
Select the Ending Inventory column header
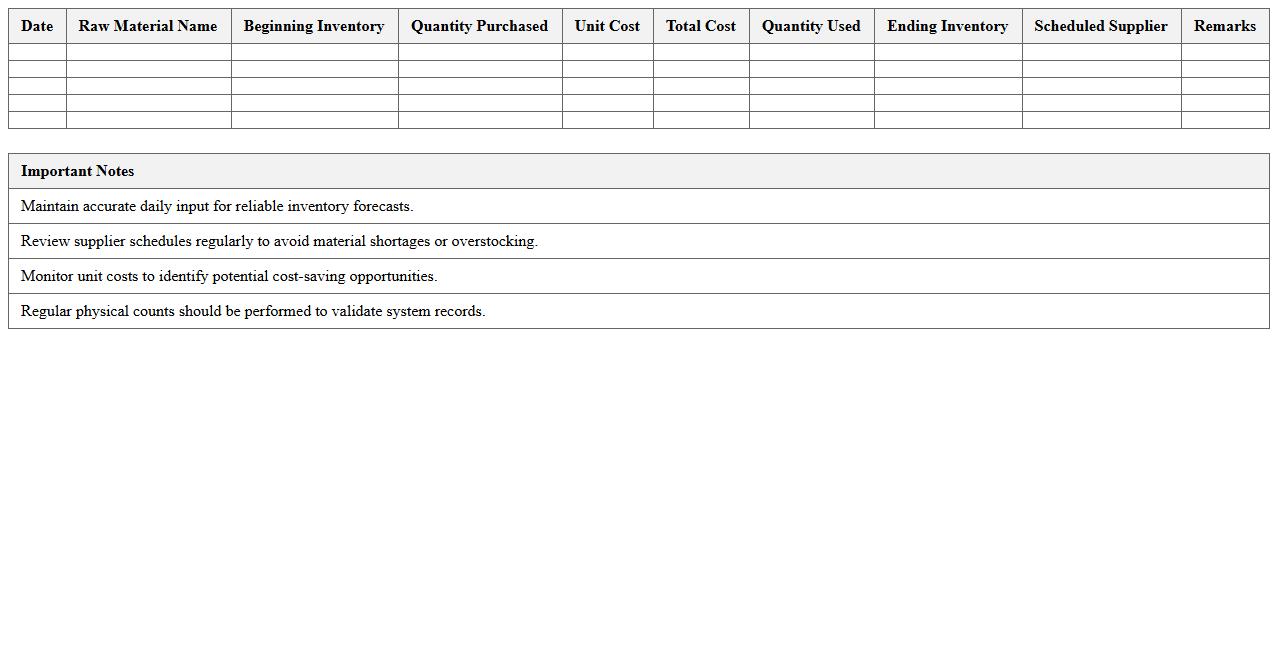946,26
